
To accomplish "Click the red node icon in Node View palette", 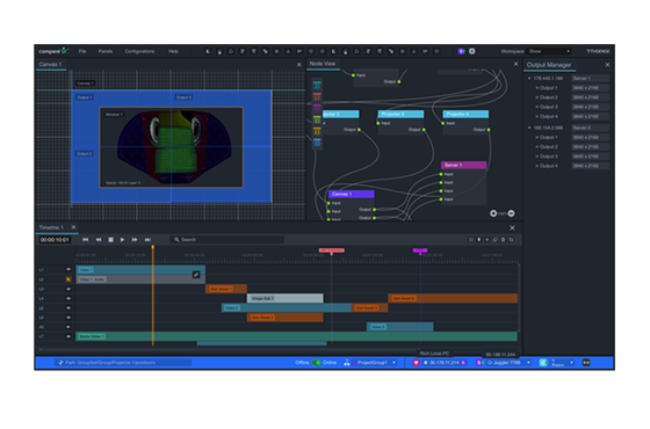I will [317, 97].
